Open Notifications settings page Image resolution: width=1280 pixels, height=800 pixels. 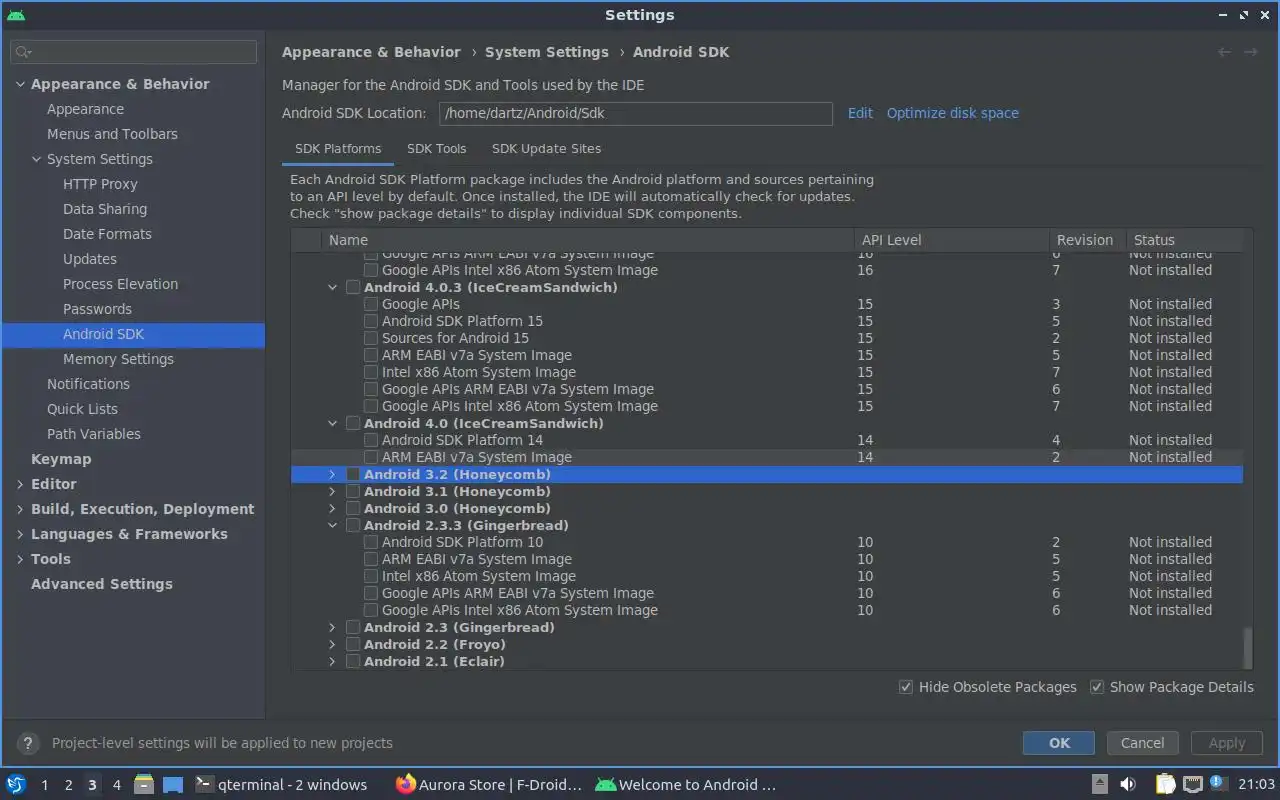[88, 384]
